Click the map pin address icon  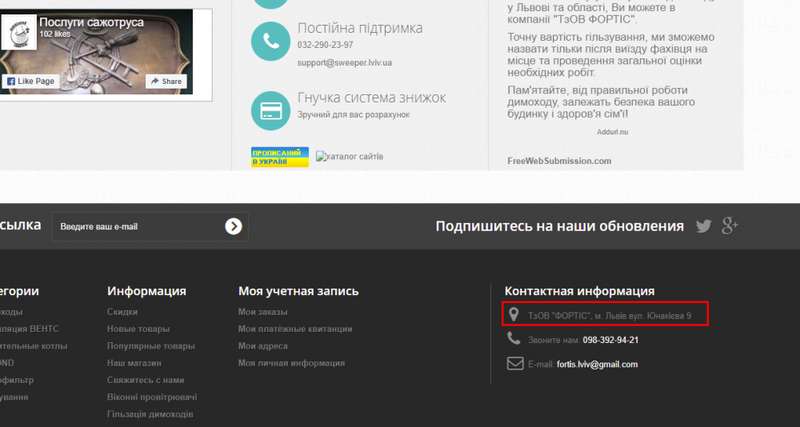[x=514, y=315]
